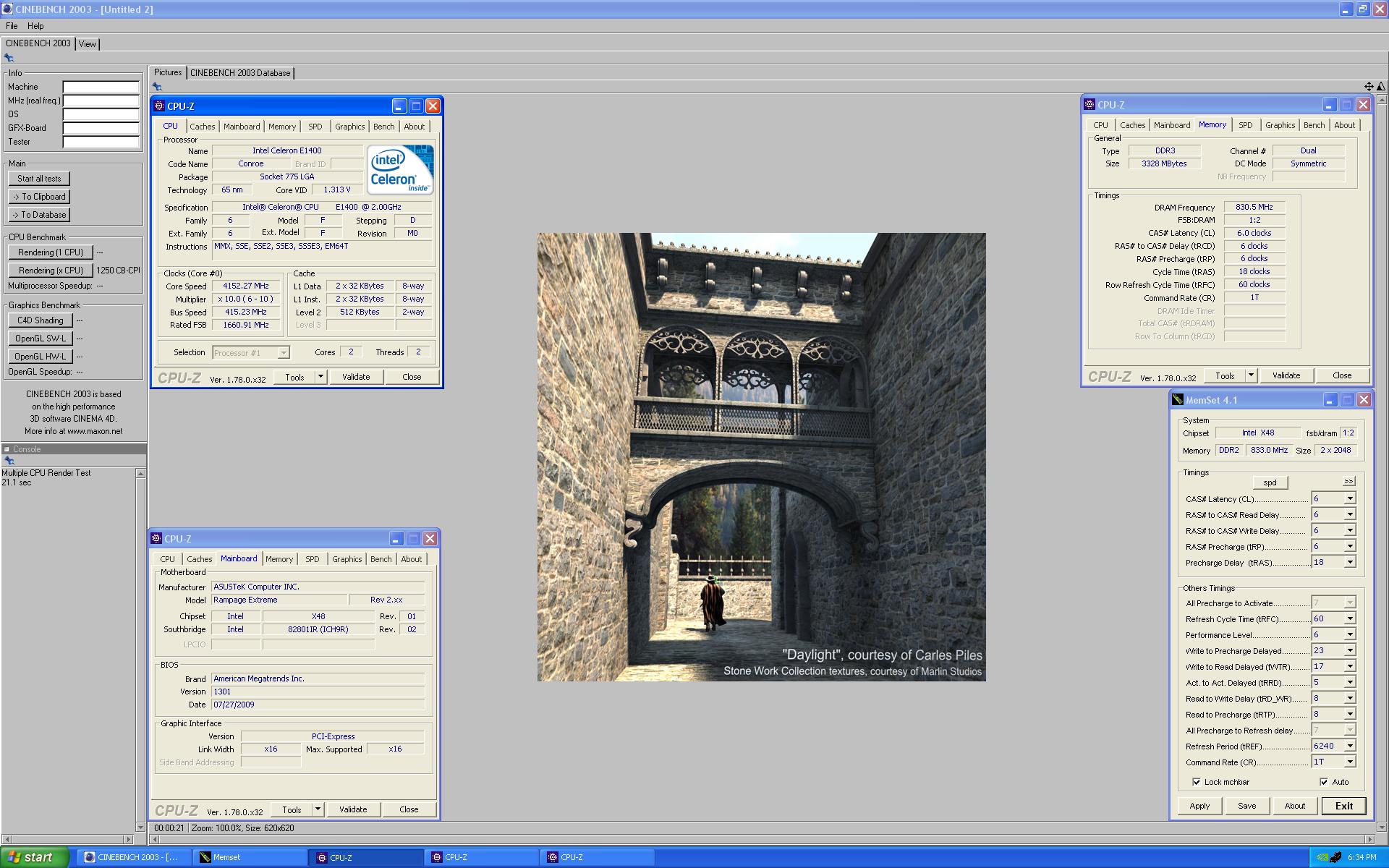Click OpenGL SW-L button
Viewport: 1389px width, 868px height.
(x=41, y=339)
